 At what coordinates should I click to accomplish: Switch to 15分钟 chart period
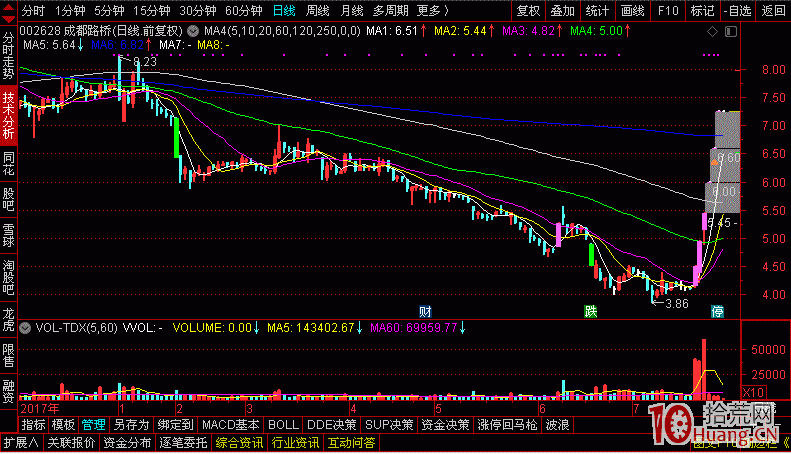(151, 11)
